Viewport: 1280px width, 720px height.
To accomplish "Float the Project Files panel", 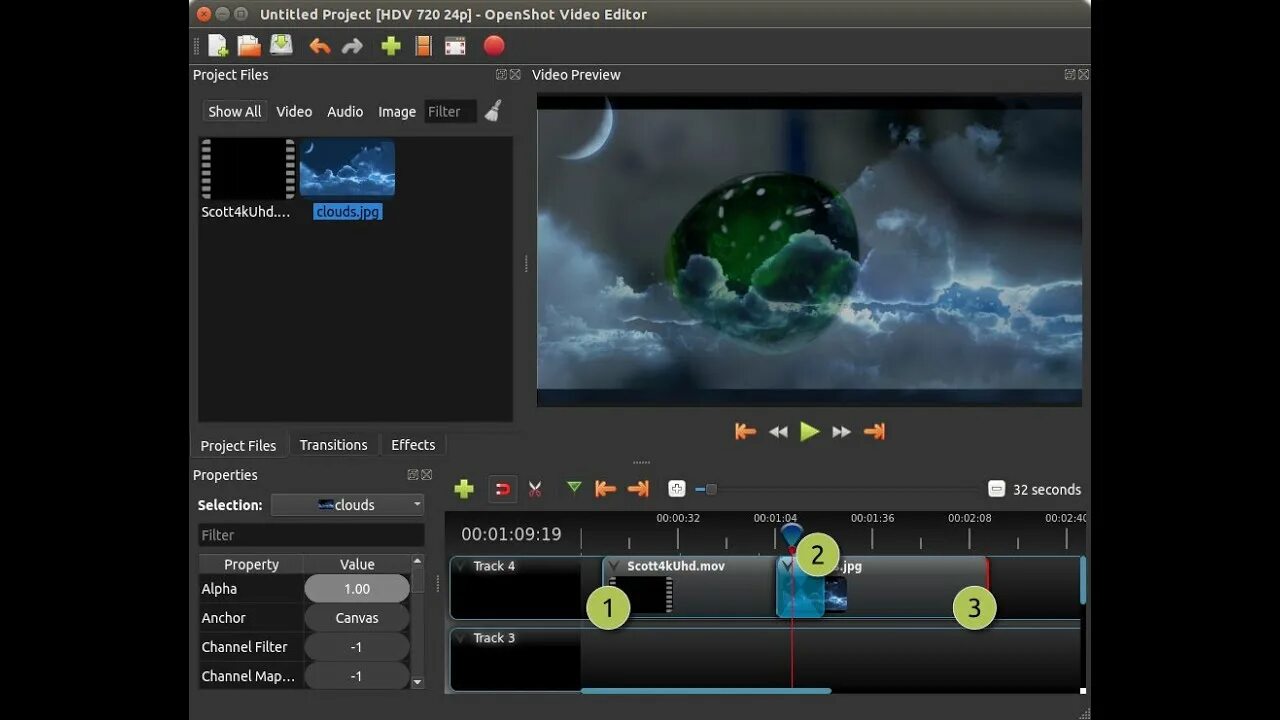I will tap(501, 75).
